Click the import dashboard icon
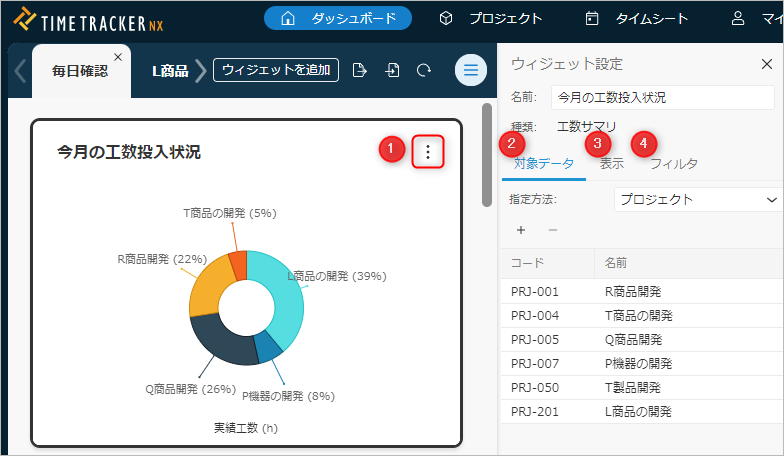The width and height of the screenshot is (784, 456). click(x=393, y=70)
